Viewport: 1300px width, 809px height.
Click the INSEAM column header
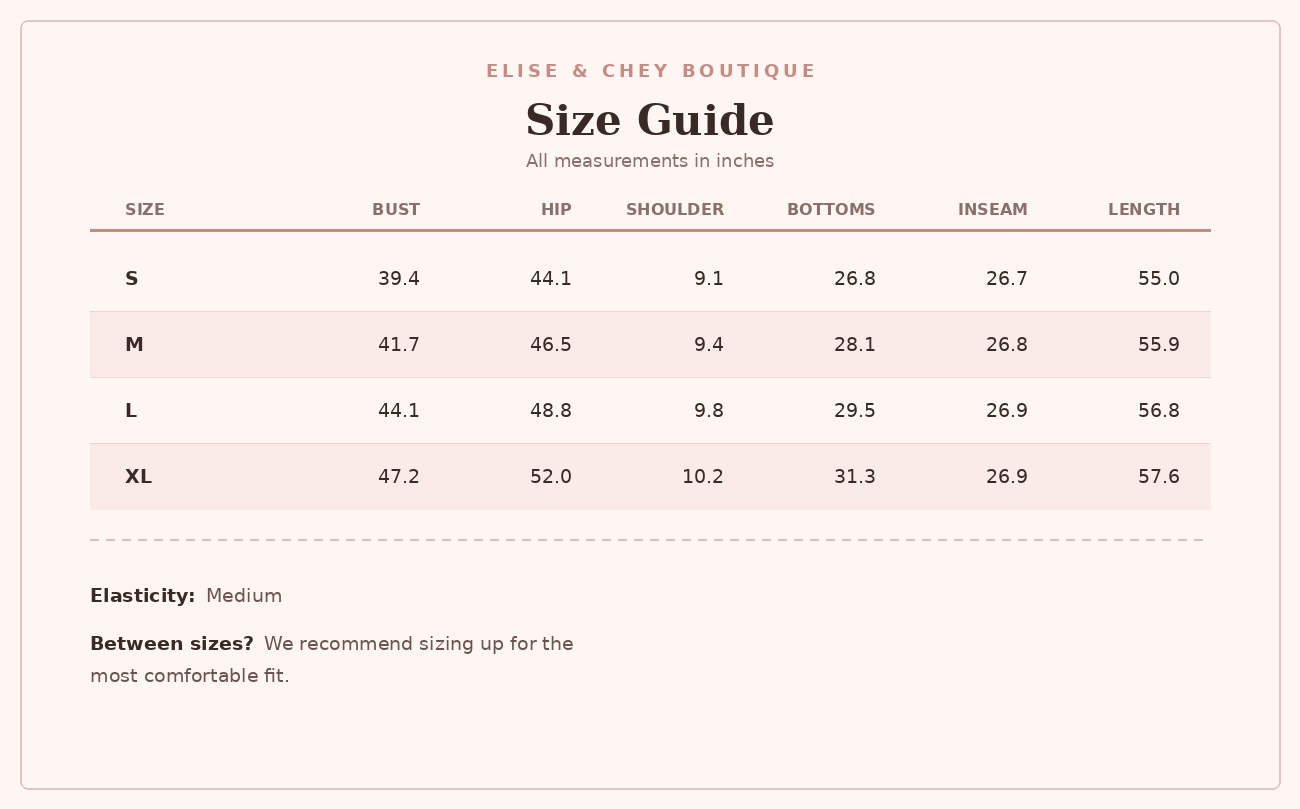point(993,210)
